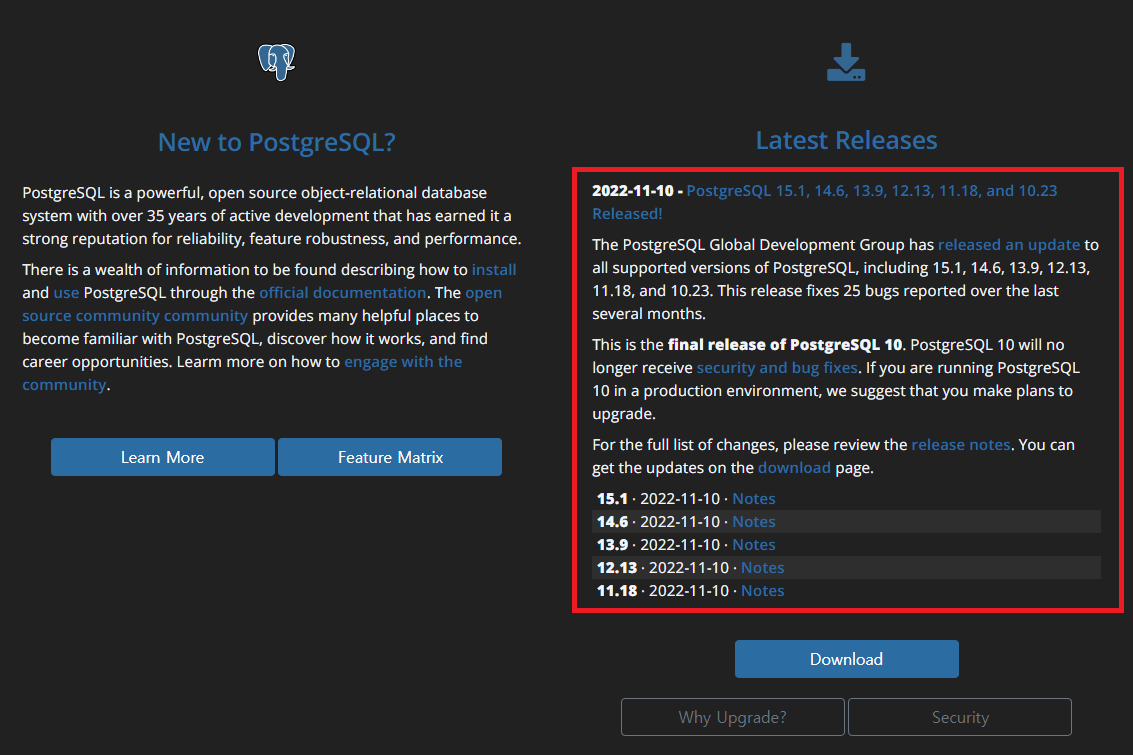Click the download tray icon above Latest Releases
The height and width of the screenshot is (755, 1133).
[x=846, y=62]
